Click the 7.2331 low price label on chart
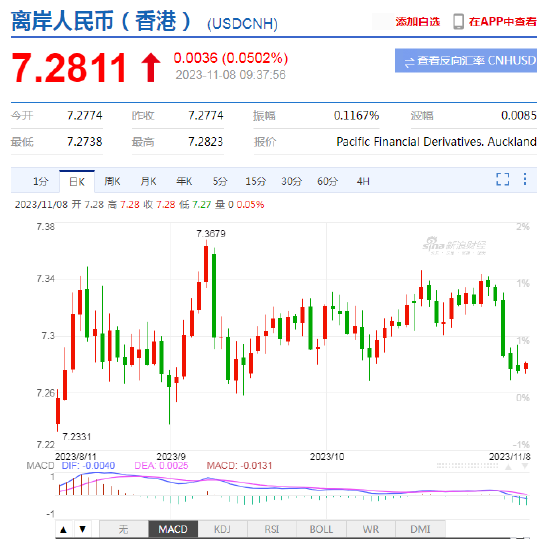The image size is (550, 539). pyautogui.click(x=77, y=437)
